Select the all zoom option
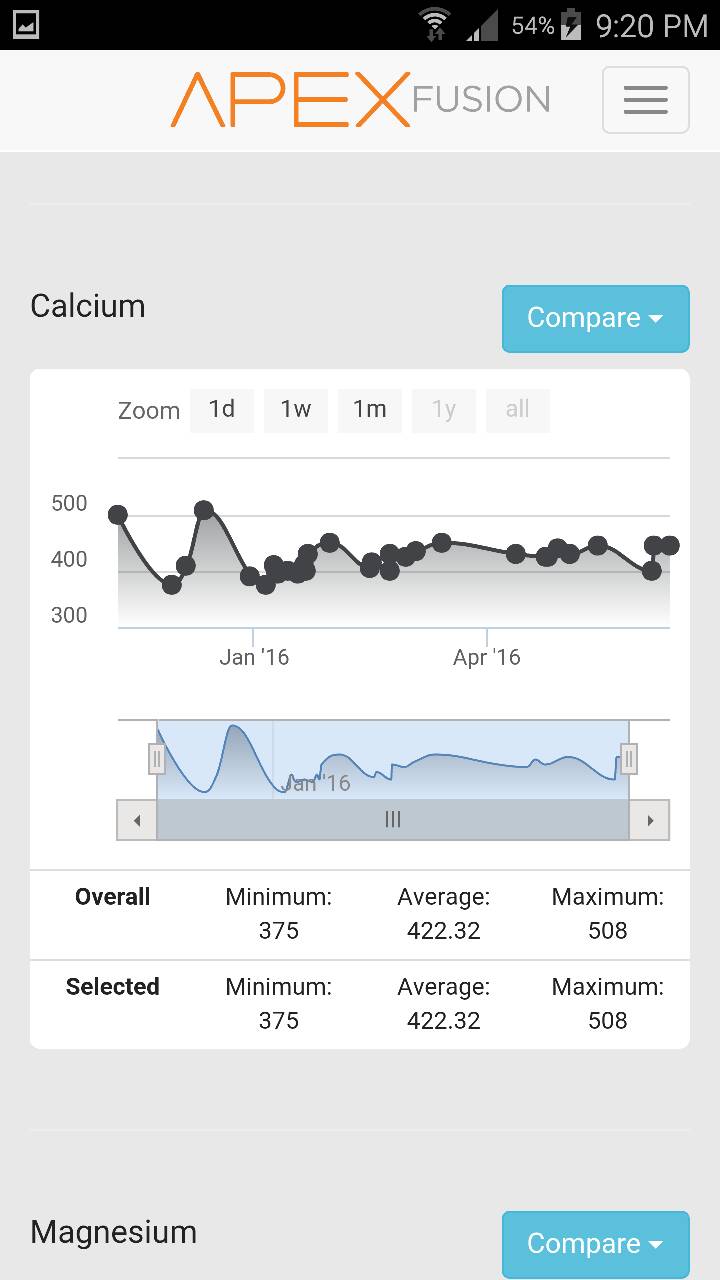This screenshot has width=720, height=1280. 517,410
